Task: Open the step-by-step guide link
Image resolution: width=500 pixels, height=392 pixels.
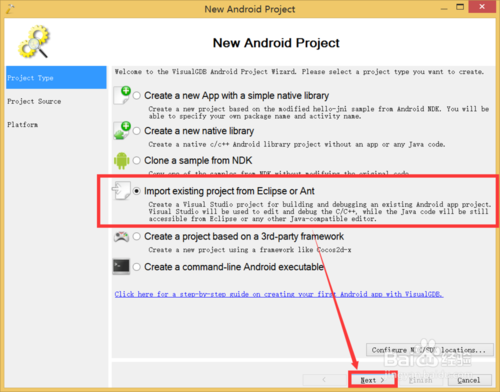Action: point(279,294)
